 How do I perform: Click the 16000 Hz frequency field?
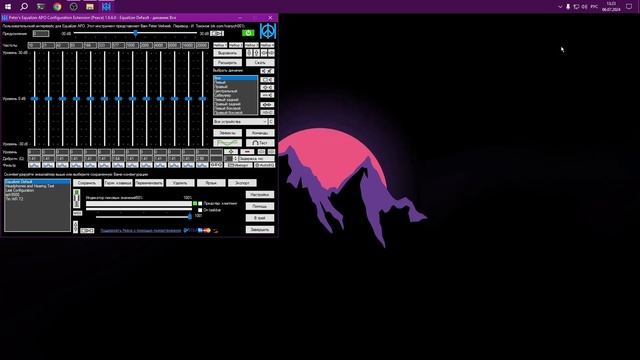coord(188,45)
